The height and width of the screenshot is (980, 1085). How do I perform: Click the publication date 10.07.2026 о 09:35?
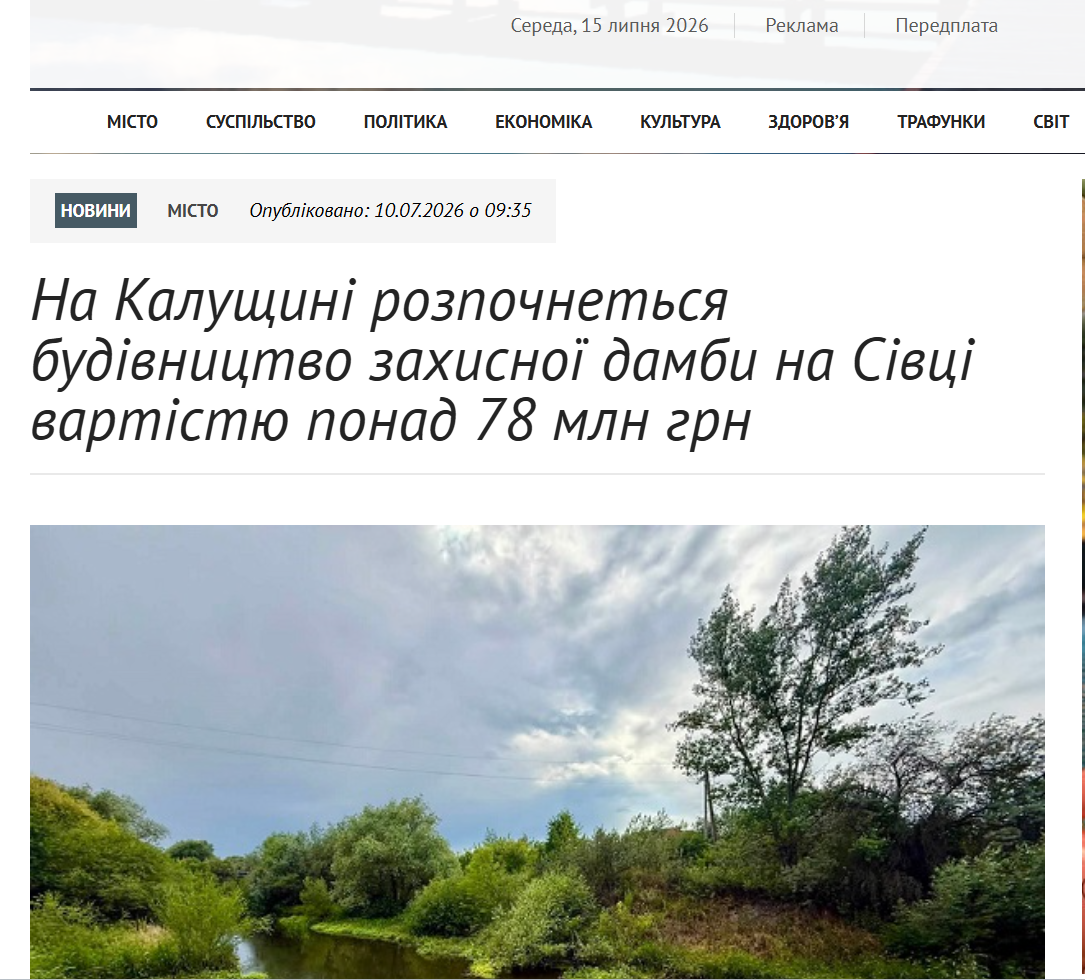tap(453, 210)
